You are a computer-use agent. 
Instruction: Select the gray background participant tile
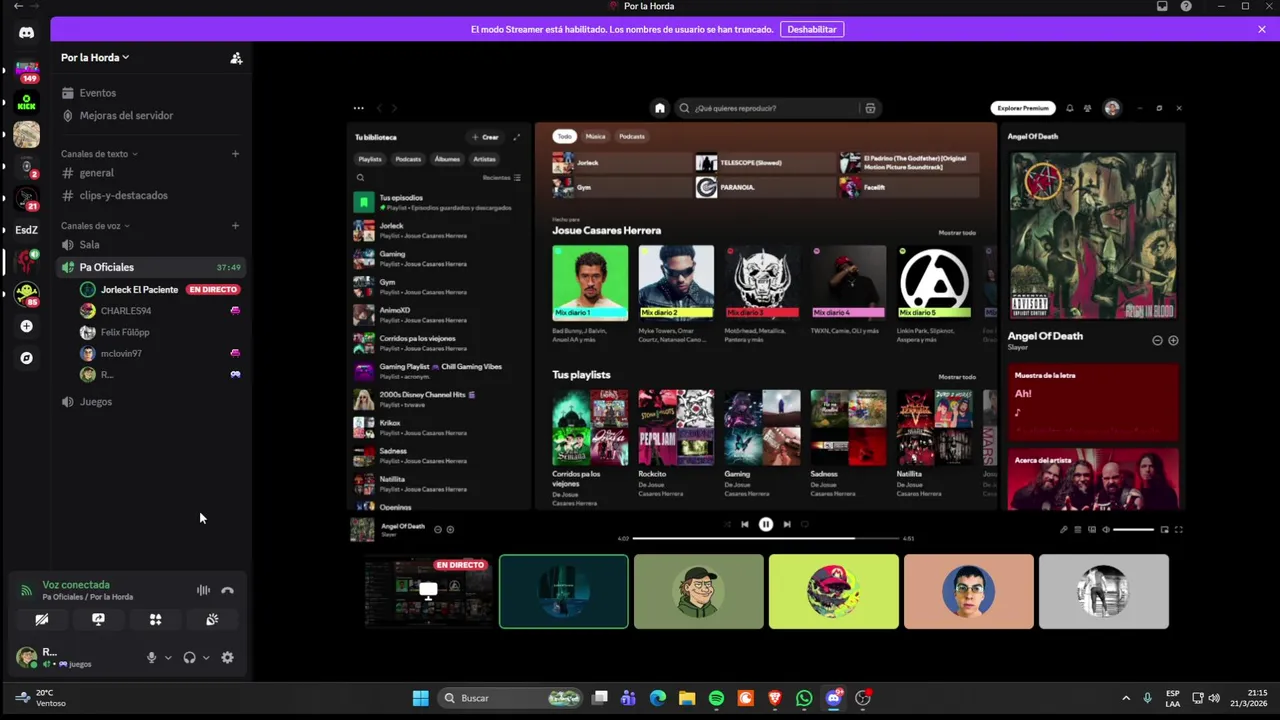(x=1103, y=592)
